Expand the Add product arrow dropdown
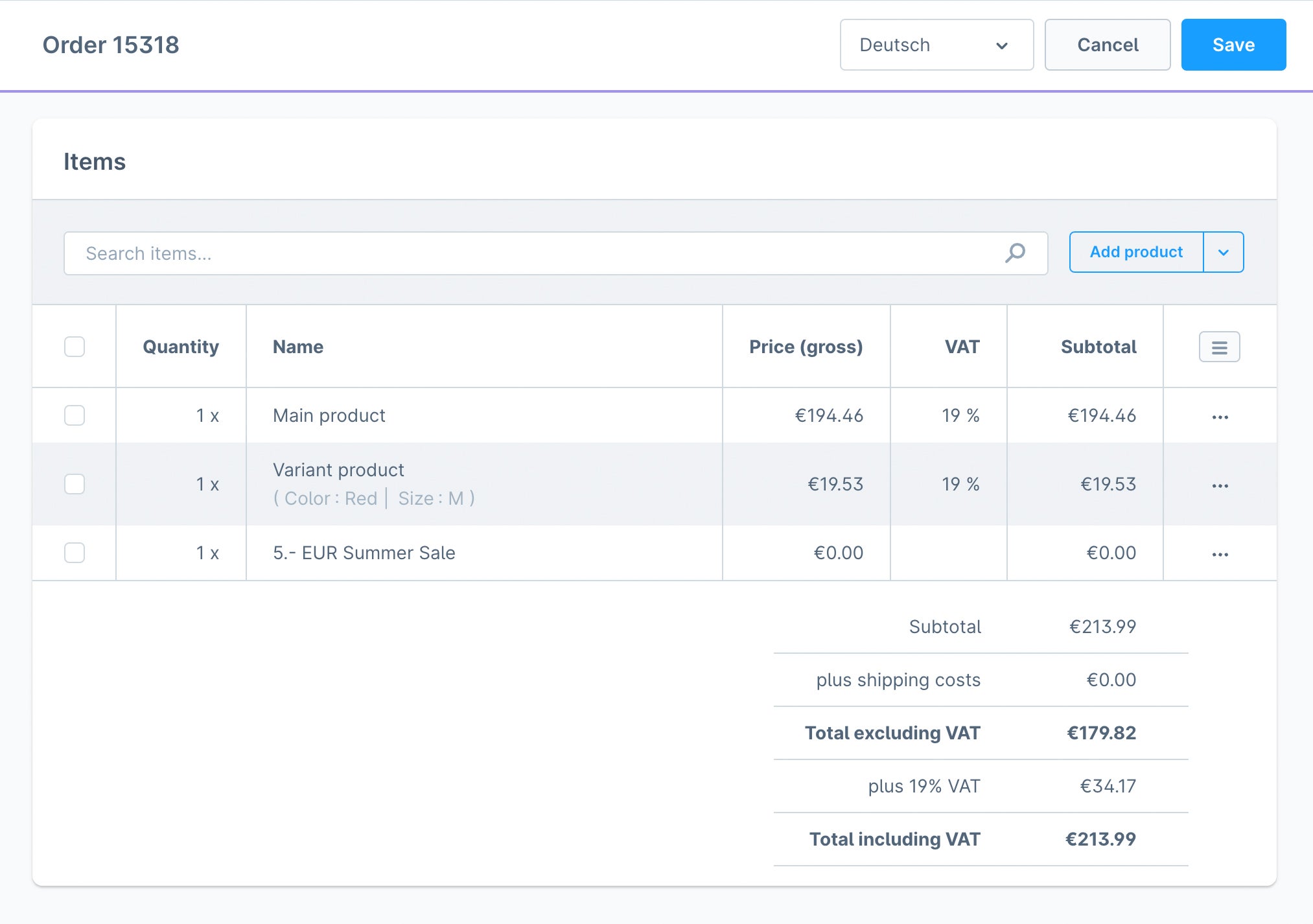The height and width of the screenshot is (924, 1313). coord(1224,252)
